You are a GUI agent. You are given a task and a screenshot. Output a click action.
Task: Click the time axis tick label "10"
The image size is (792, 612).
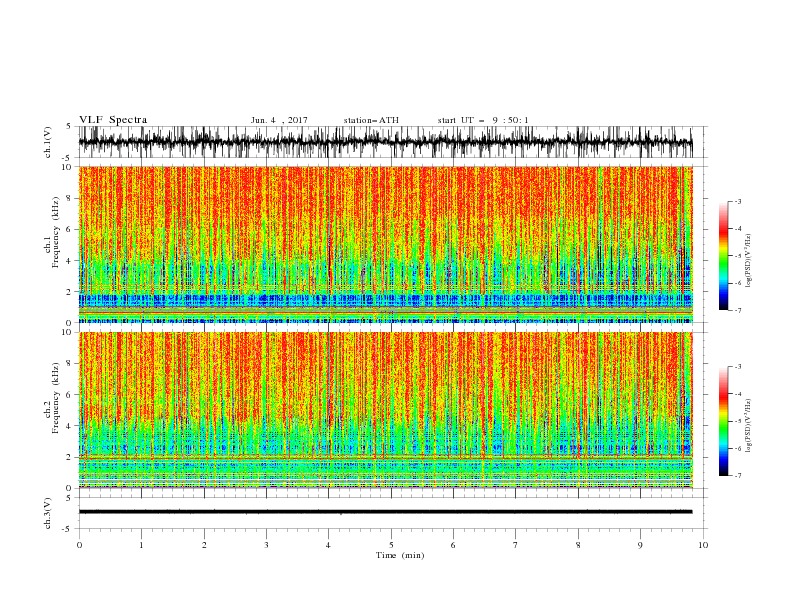click(703, 545)
